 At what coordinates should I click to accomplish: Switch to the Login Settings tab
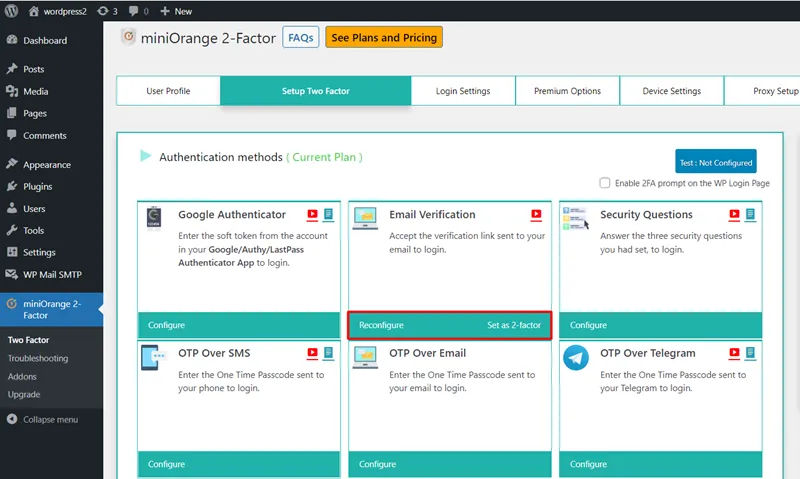tap(463, 91)
